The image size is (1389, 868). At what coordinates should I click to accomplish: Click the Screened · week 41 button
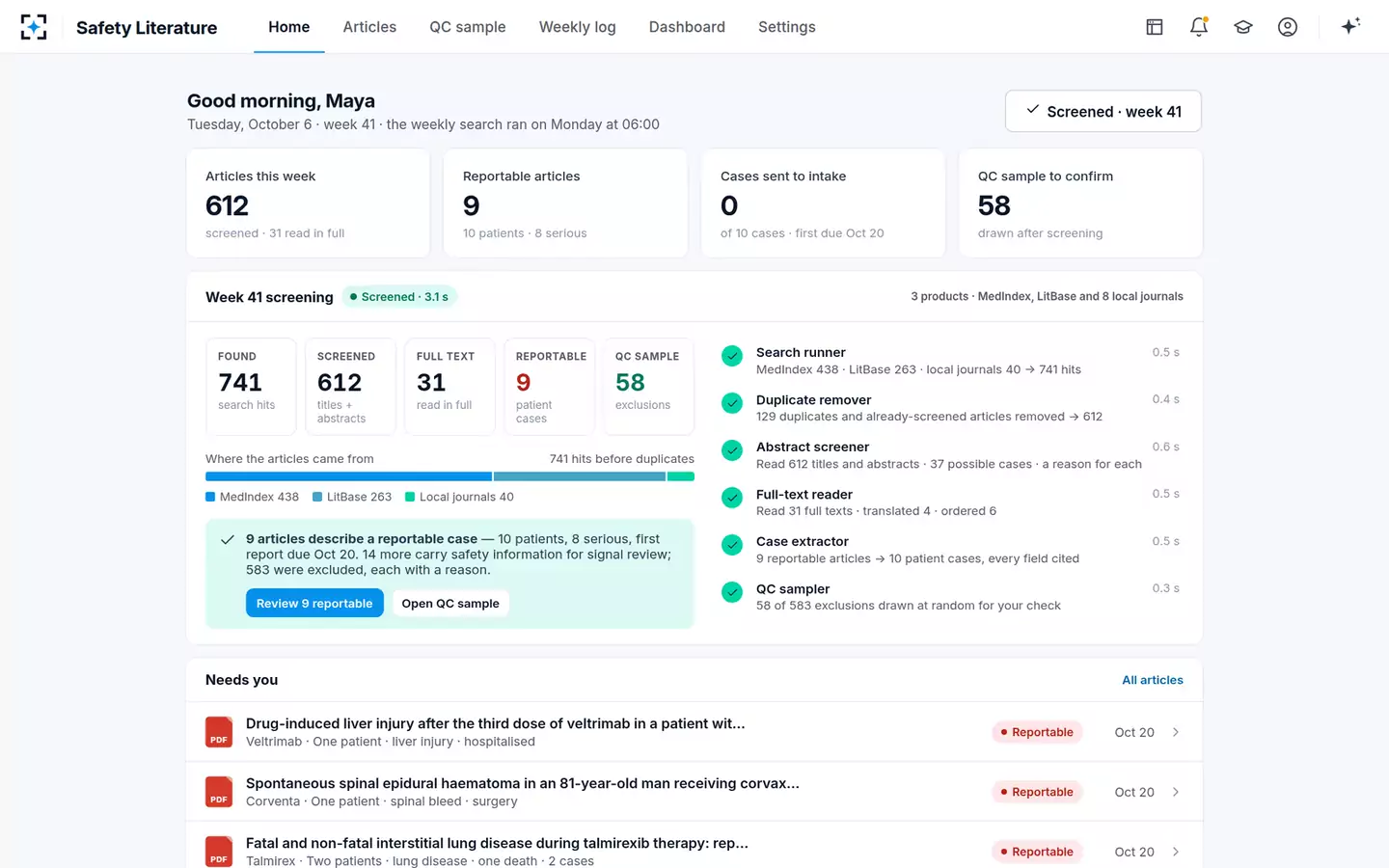point(1103,111)
